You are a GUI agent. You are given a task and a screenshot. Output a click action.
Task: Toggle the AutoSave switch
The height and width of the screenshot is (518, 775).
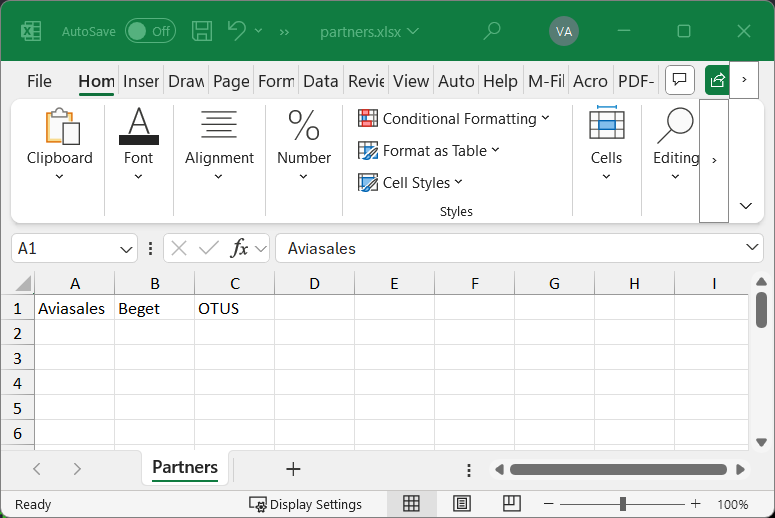(150, 32)
